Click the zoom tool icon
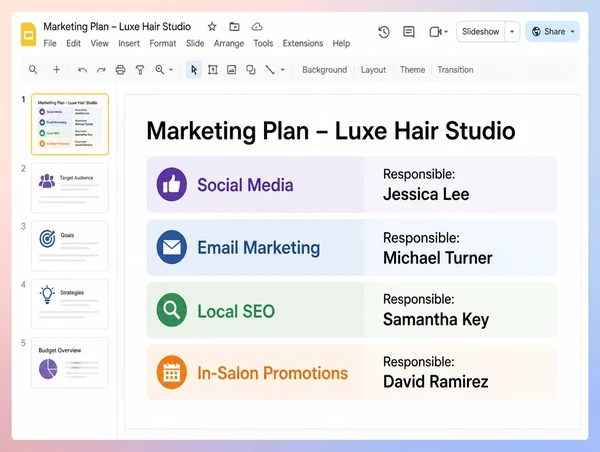The image size is (600, 452). pyautogui.click(x=160, y=70)
